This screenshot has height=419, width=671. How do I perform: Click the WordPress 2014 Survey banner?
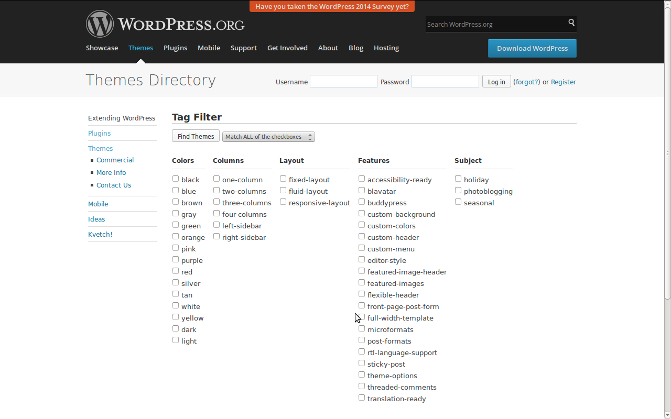point(332,6)
